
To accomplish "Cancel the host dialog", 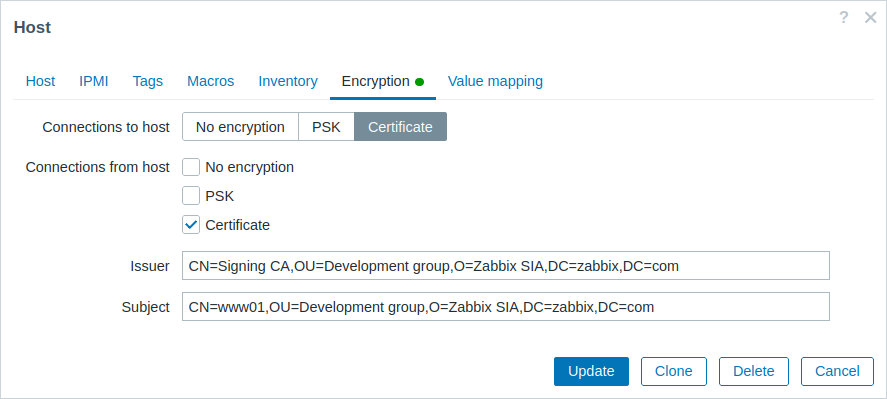I will [837, 371].
